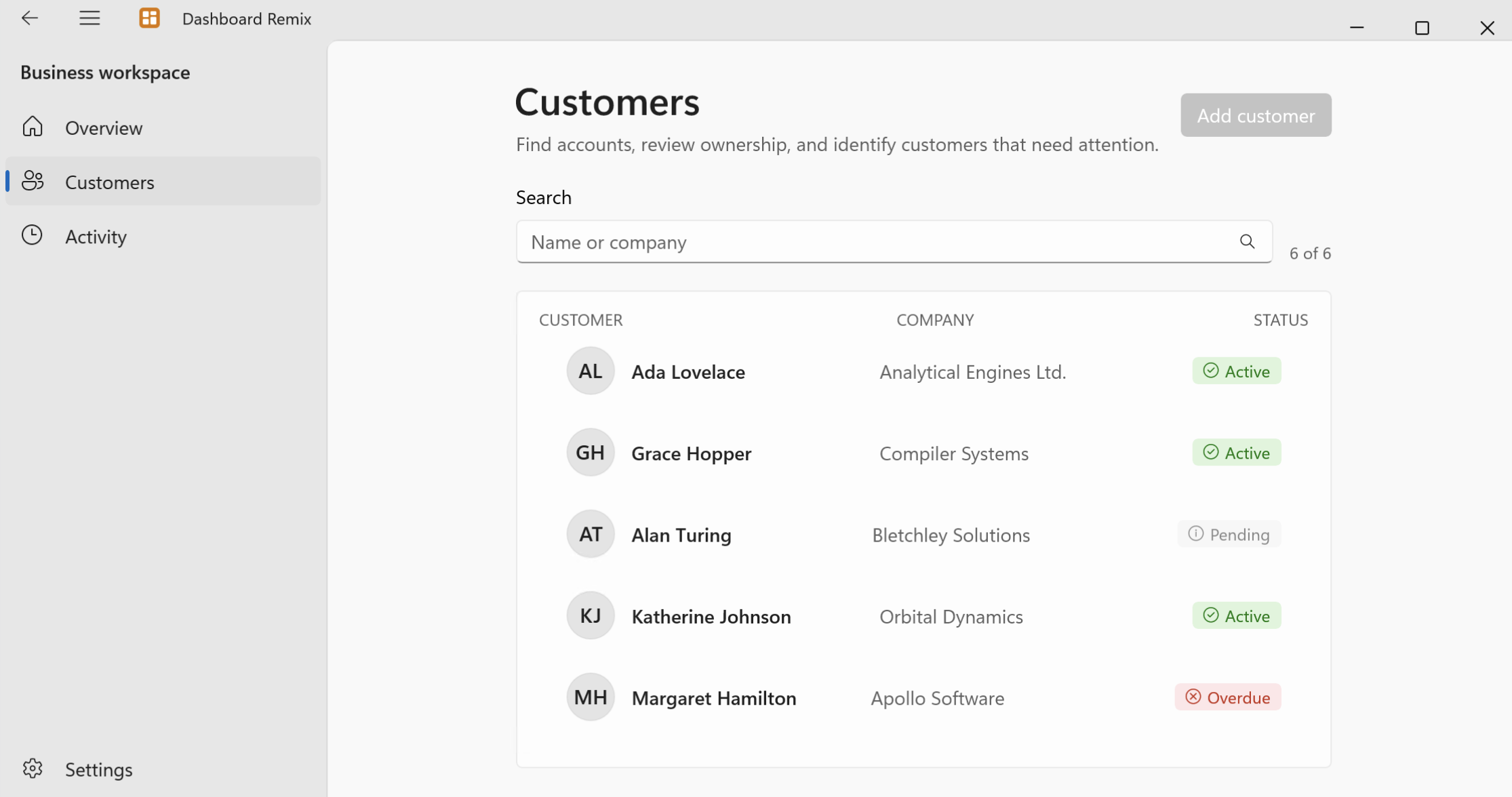Screen dimensions: 1512x797
Task: Select the Alan Turing customer name
Action: point(681,535)
